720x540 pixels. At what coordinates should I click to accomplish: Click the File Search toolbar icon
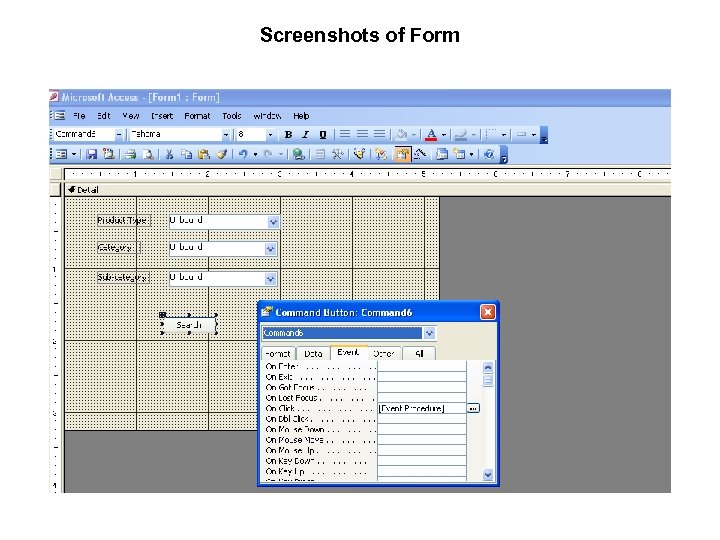(108, 154)
